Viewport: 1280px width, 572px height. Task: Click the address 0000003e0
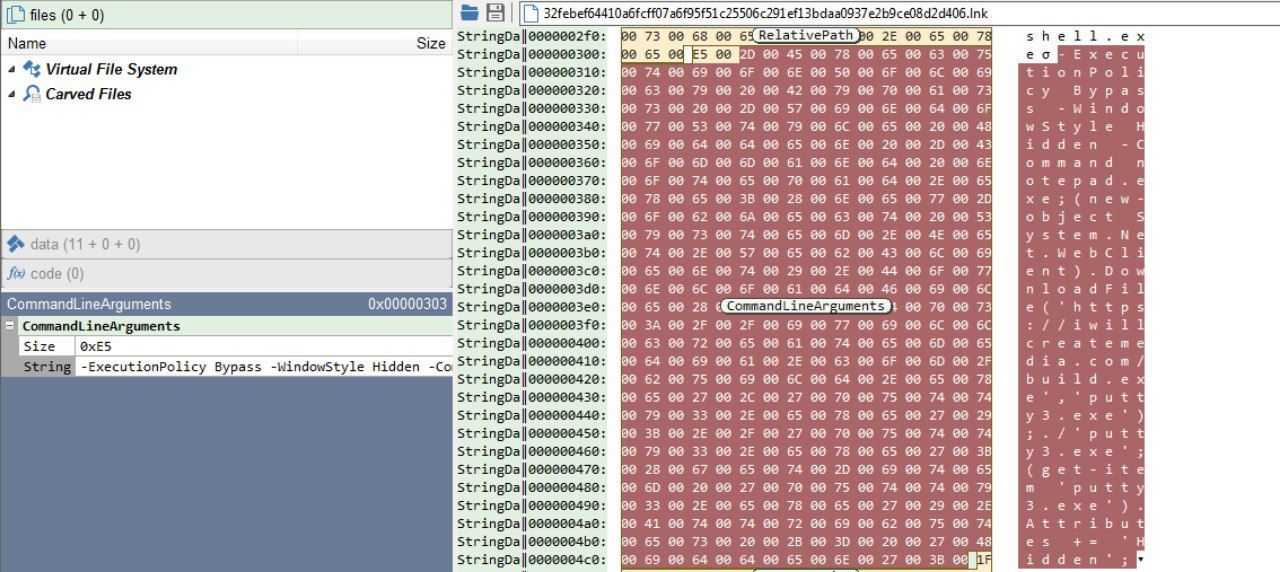pyautogui.click(x=567, y=306)
